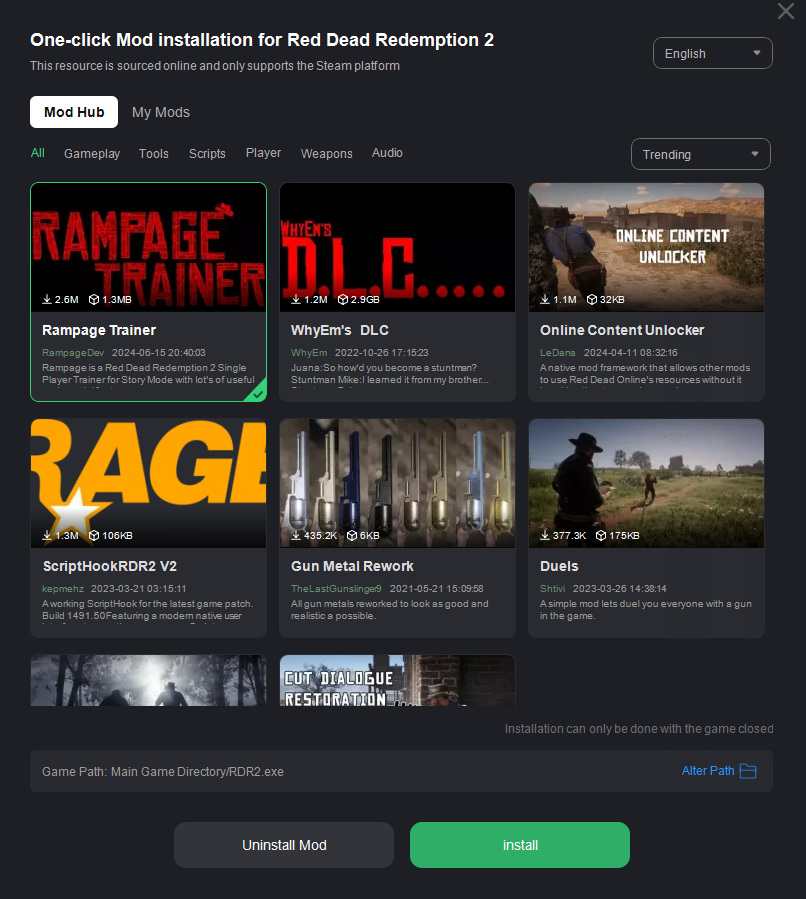Click the Duels mod description text
The height and width of the screenshot is (899, 806).
645,609
